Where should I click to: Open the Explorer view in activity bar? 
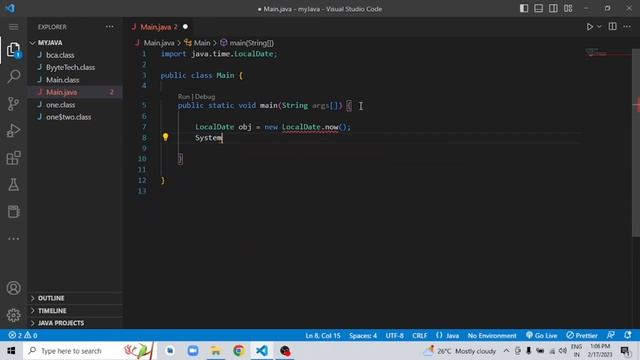coord(13,50)
